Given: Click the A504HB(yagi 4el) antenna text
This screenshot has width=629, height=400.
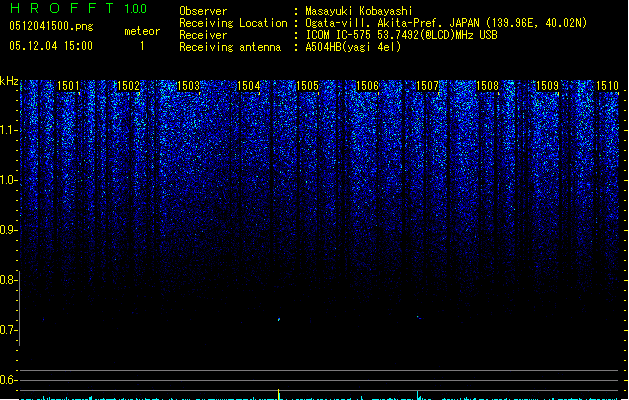Looking at the screenshot, I should [353, 47].
